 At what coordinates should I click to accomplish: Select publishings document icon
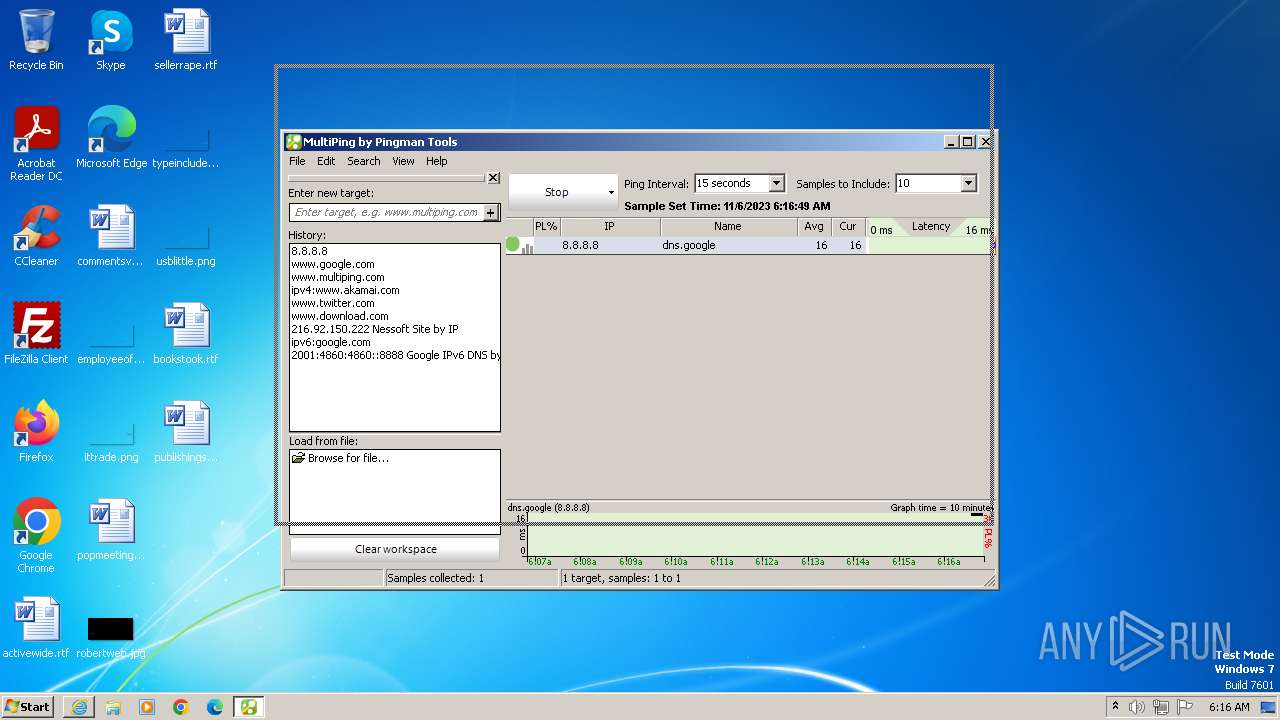186,432
